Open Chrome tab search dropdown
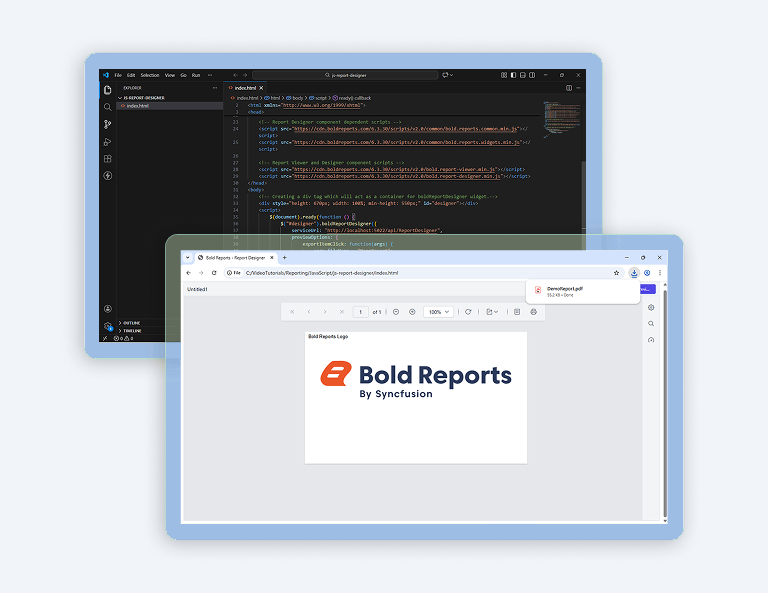 click(188, 258)
